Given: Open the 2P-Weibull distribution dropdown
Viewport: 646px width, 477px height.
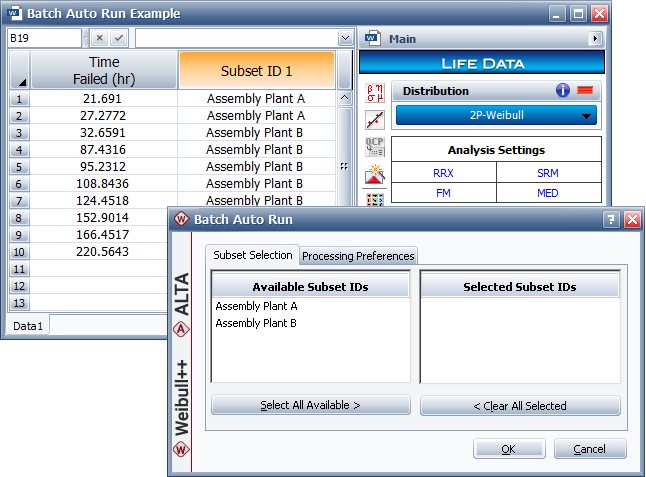Looking at the screenshot, I should click(x=496, y=115).
